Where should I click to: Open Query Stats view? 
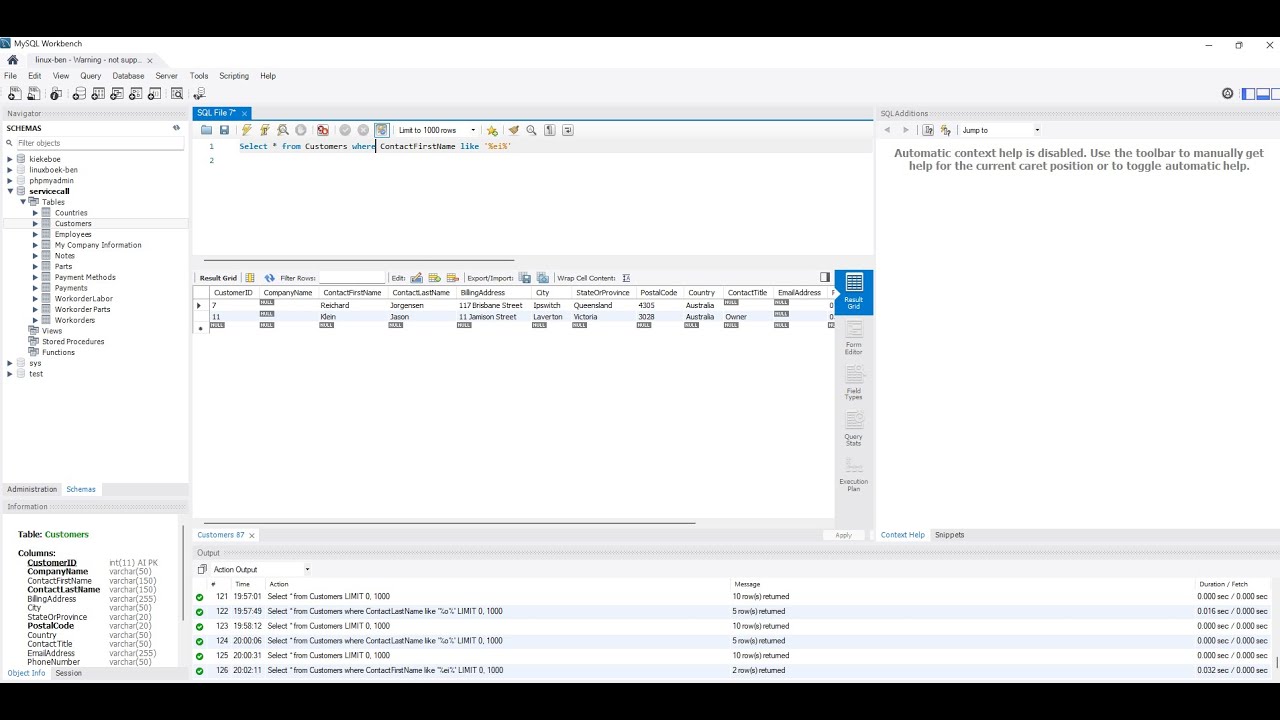click(x=854, y=429)
